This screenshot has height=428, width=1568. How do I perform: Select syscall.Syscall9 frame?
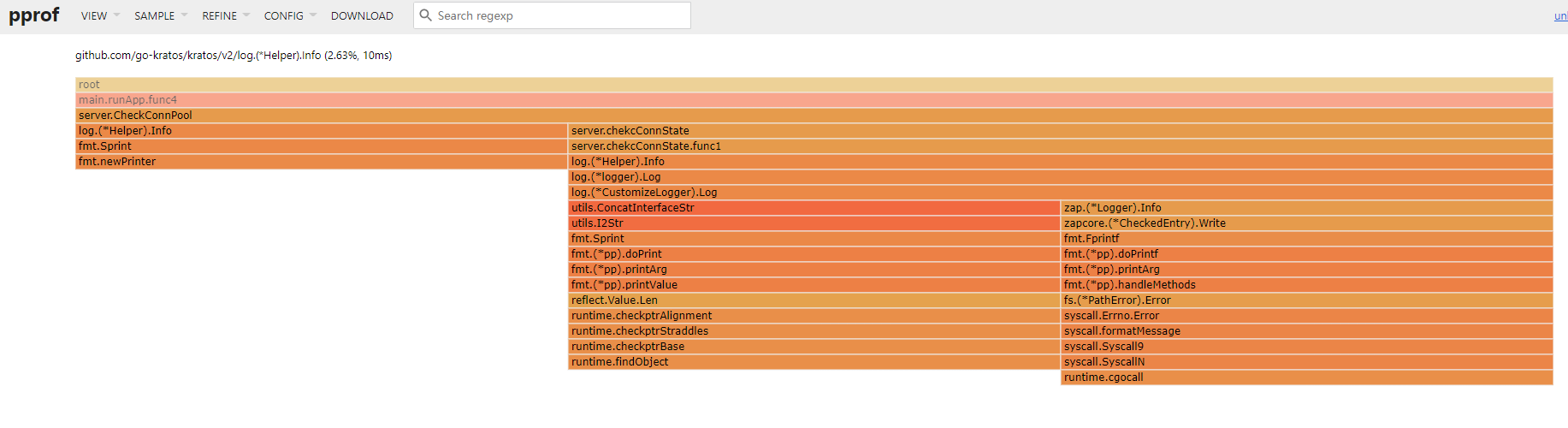(x=1306, y=347)
